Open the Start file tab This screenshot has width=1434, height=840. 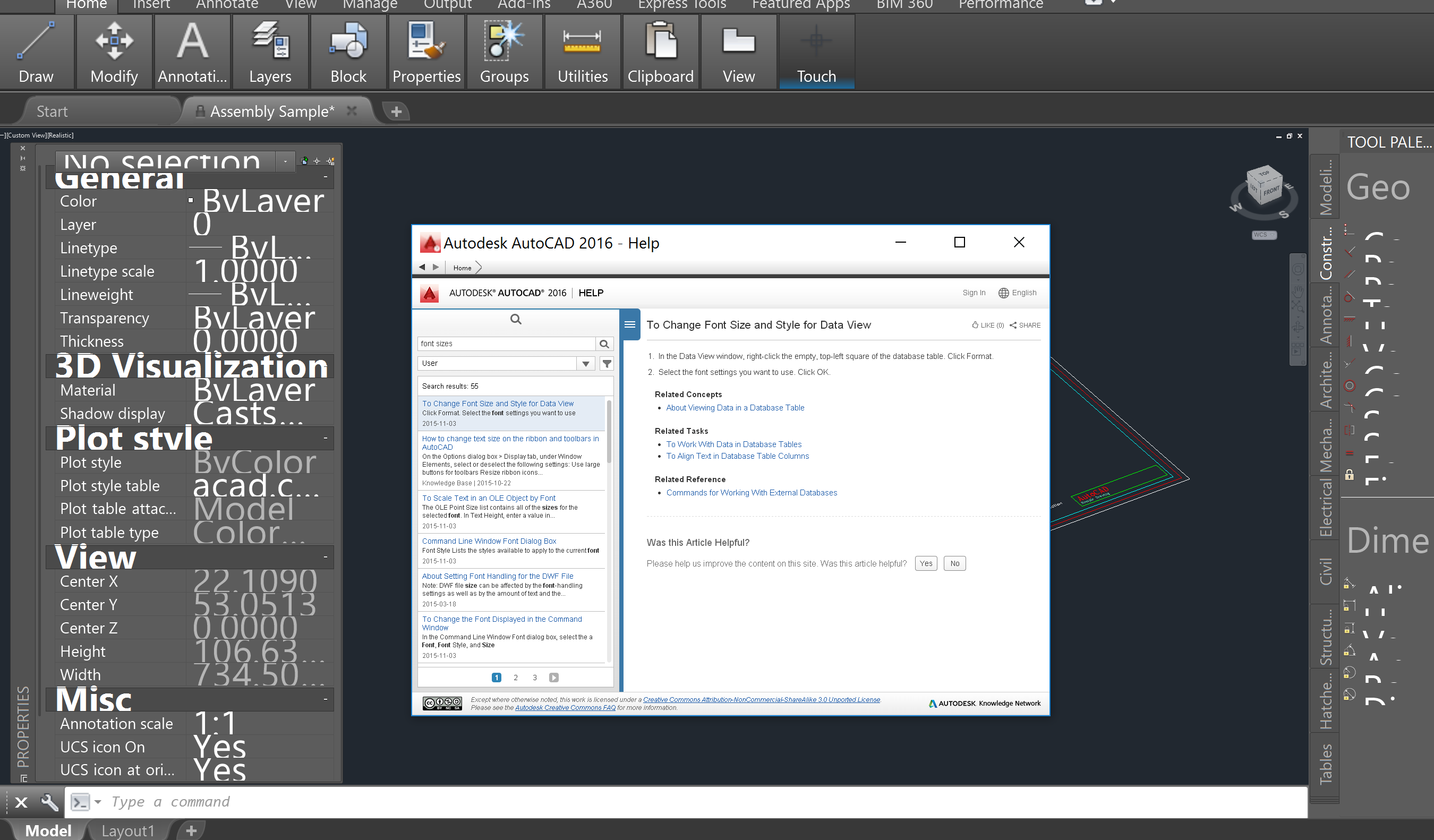tap(52, 112)
